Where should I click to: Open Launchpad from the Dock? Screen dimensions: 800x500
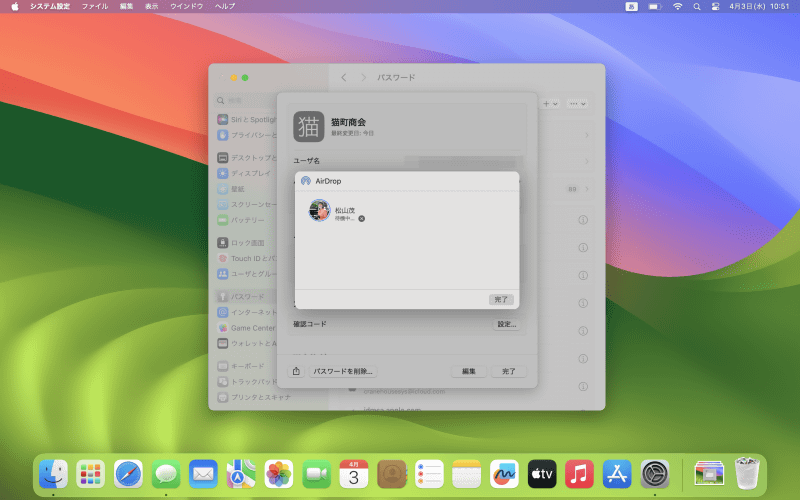90,474
